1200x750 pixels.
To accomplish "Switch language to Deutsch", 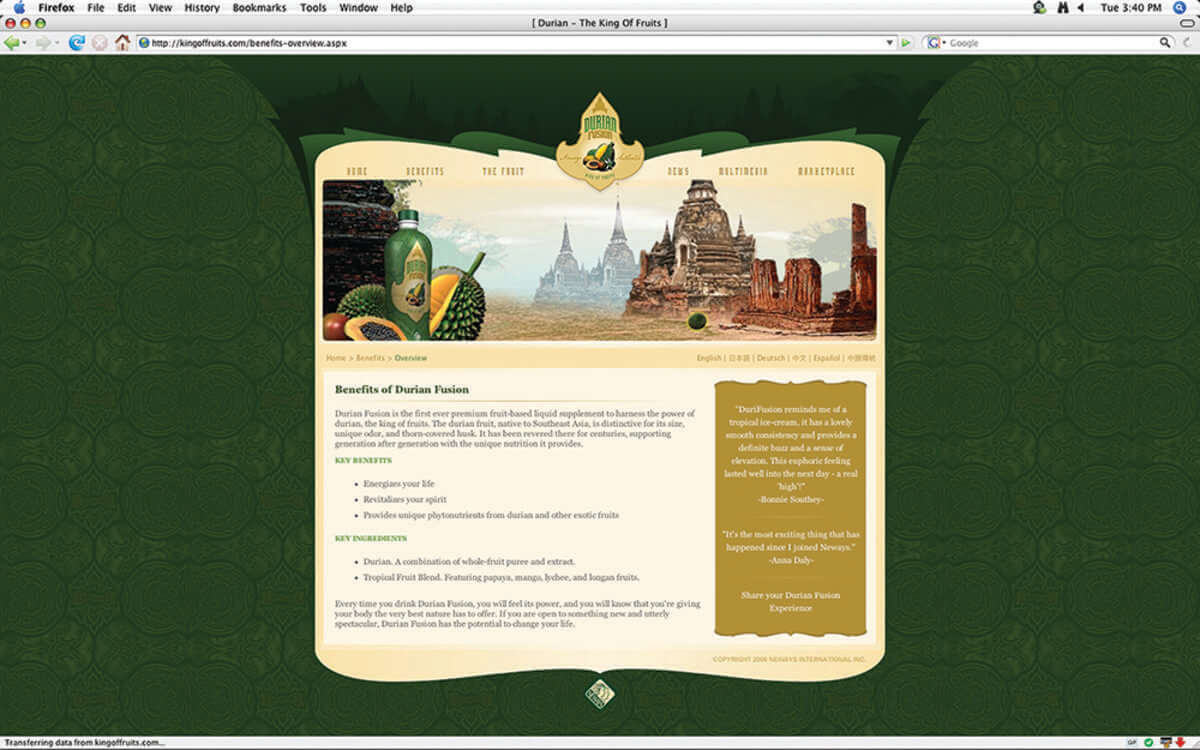I will (771, 358).
